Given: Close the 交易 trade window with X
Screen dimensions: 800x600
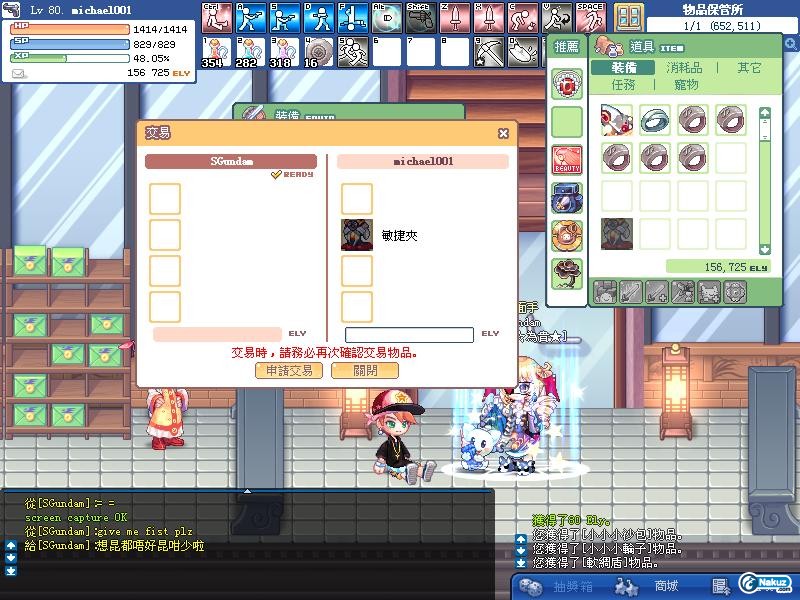Looking at the screenshot, I should (503, 133).
